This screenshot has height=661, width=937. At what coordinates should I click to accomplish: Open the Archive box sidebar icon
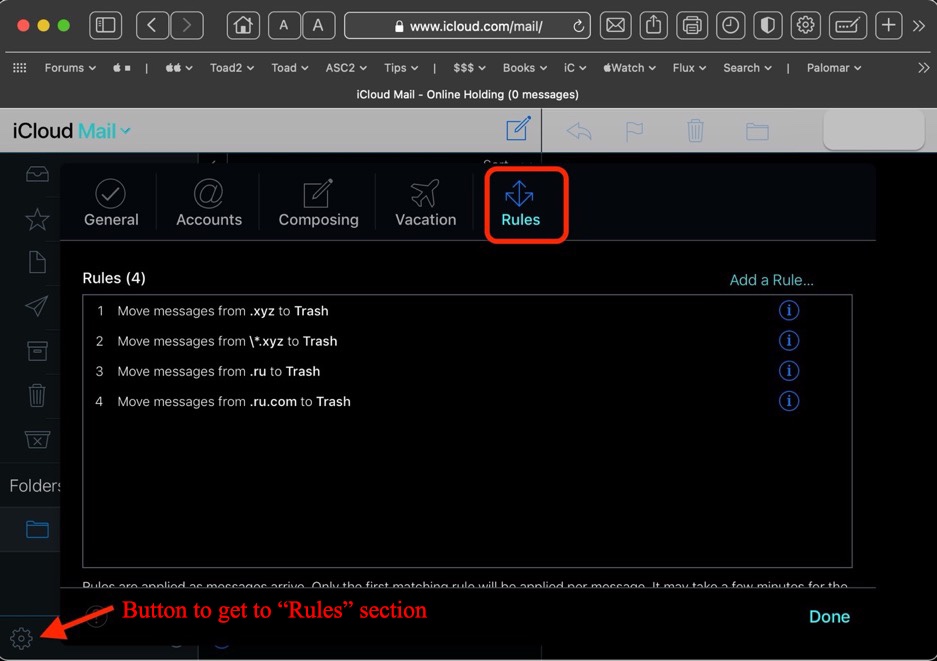pyautogui.click(x=37, y=351)
